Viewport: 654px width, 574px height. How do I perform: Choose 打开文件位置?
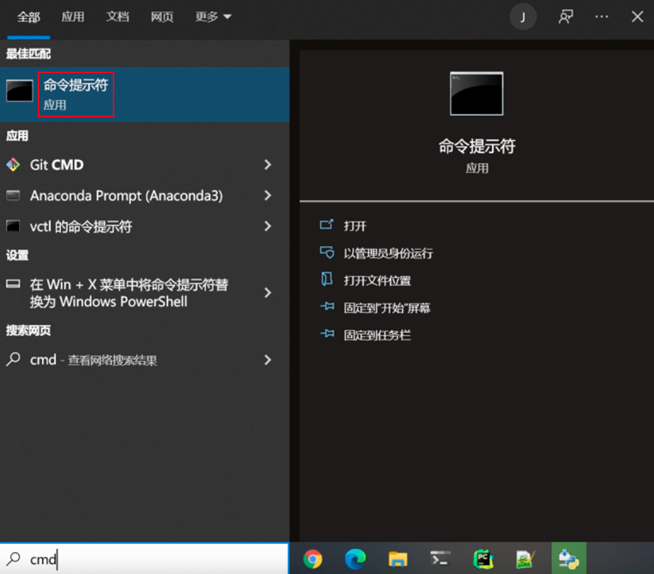(377, 280)
